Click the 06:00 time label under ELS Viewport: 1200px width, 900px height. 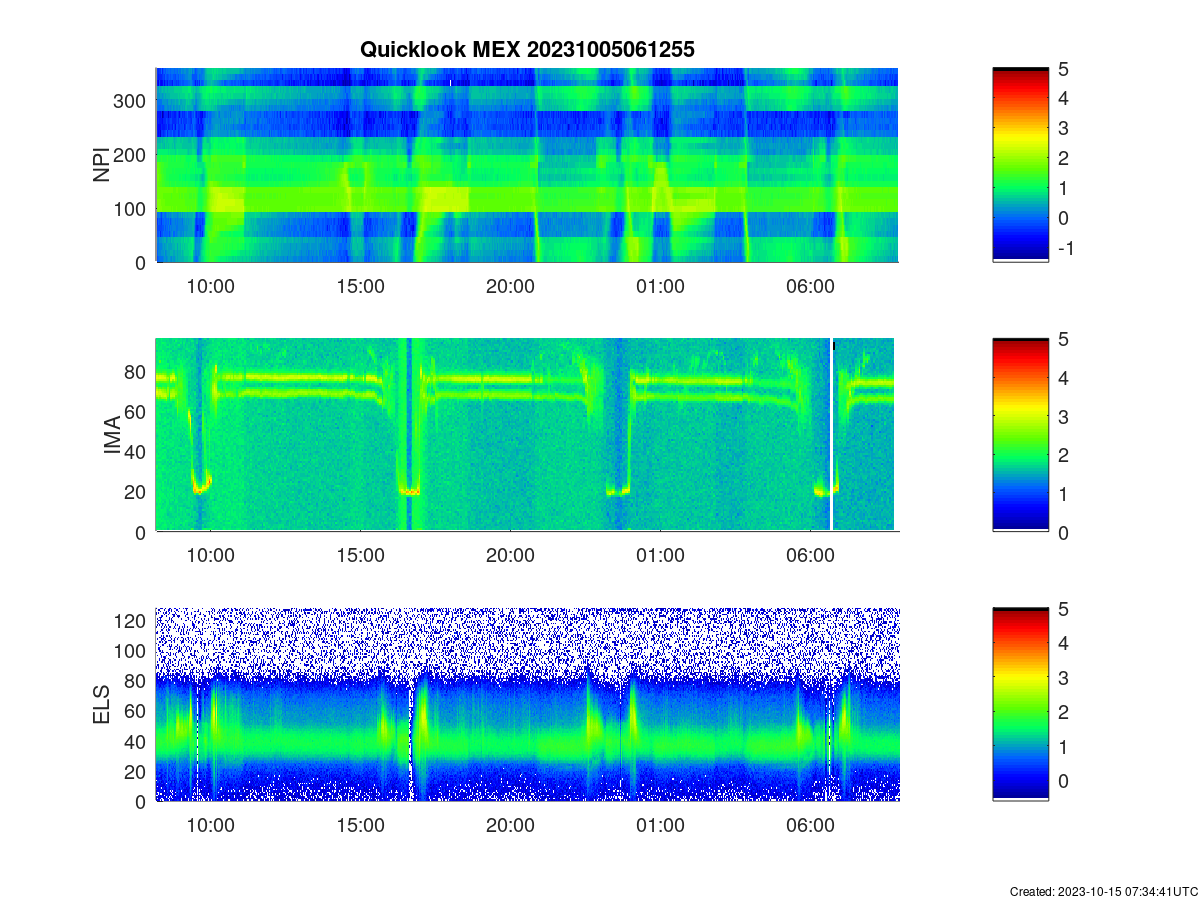click(x=810, y=826)
